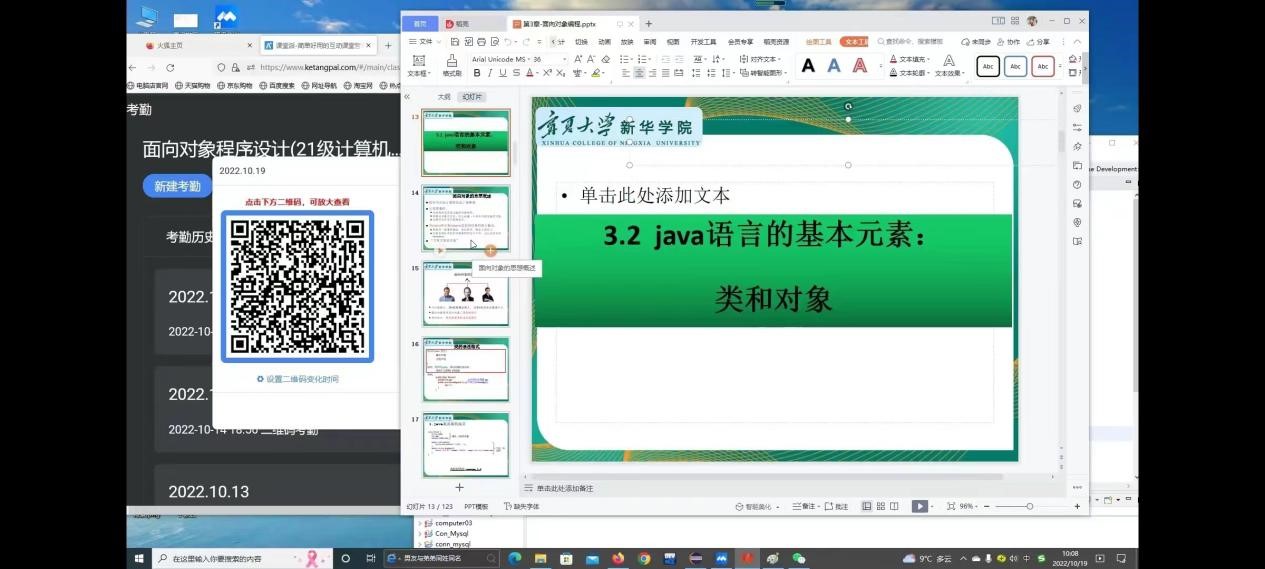Click the 批注 (Comments) icon in status bar
The width and height of the screenshot is (1265, 569).
[837, 507]
